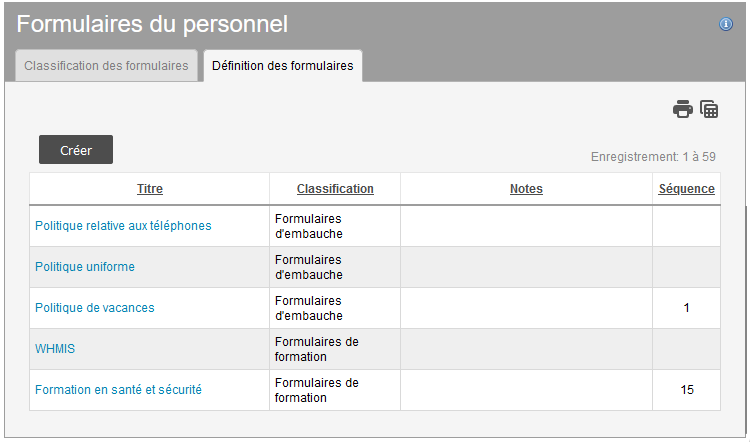Image resolution: width=750 pixels, height=442 pixels.
Task: Open Formation en santé et sécurité
Action: (x=118, y=390)
